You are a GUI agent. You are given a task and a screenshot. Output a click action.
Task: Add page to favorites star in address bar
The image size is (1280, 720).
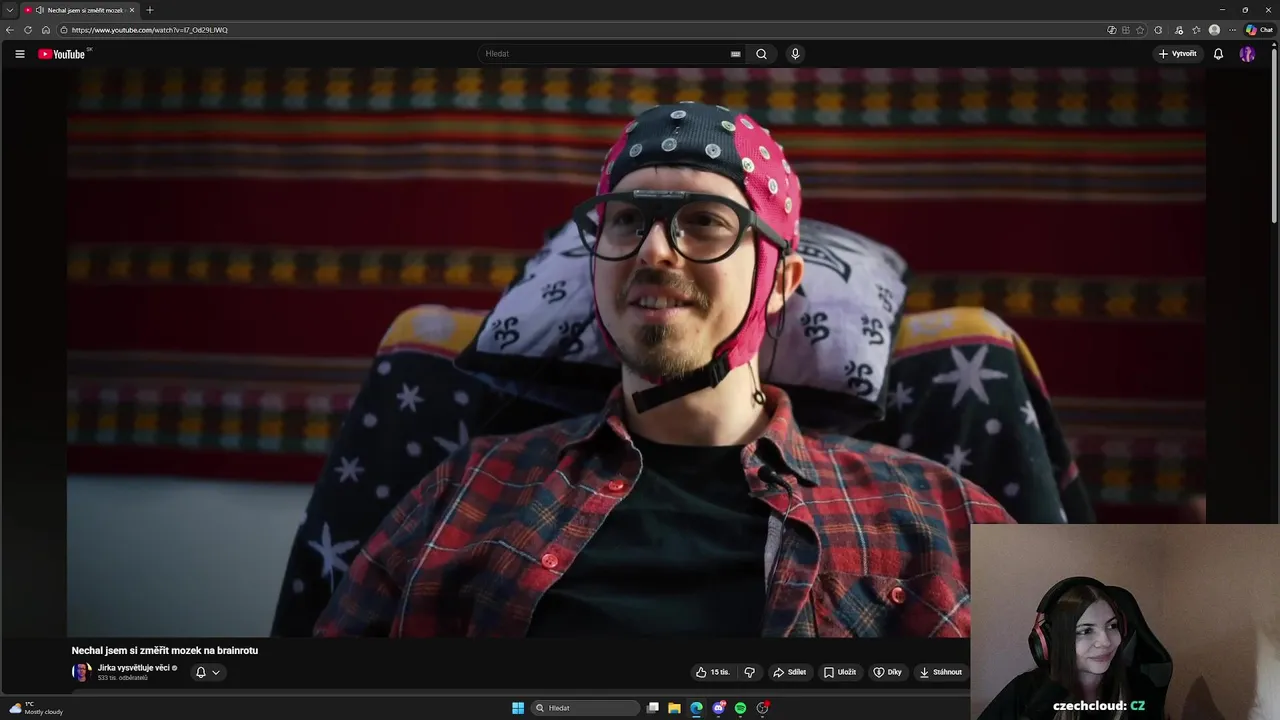click(x=1140, y=30)
